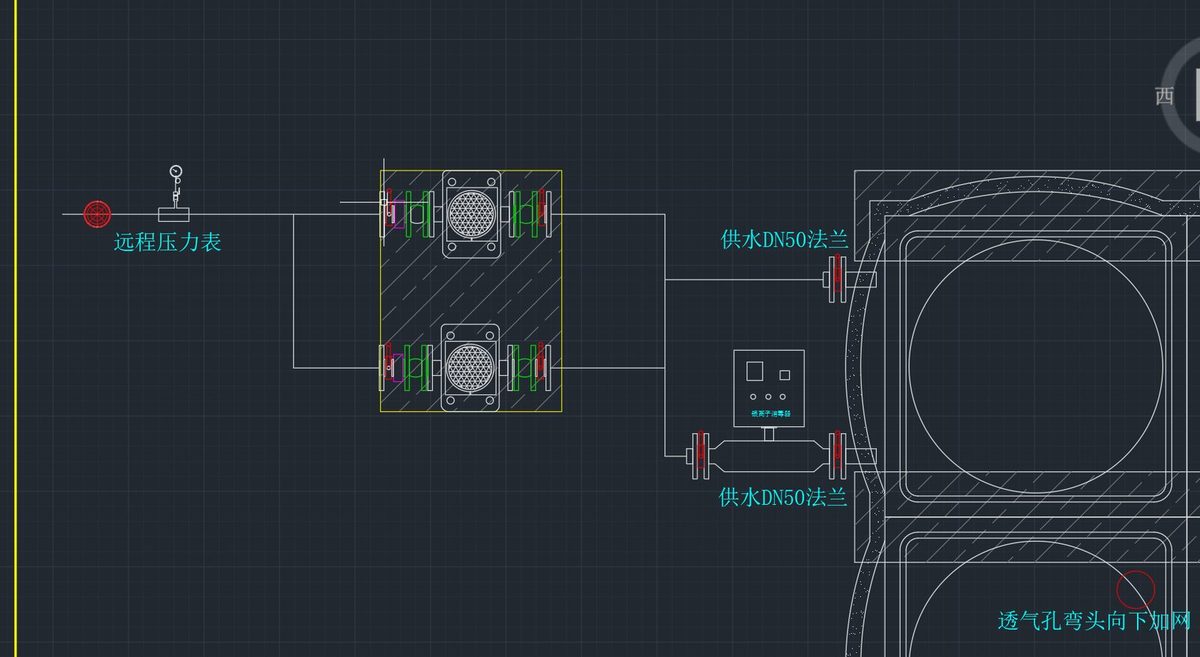
Task: Select the sterilizer control box outline
Action: 769,389
